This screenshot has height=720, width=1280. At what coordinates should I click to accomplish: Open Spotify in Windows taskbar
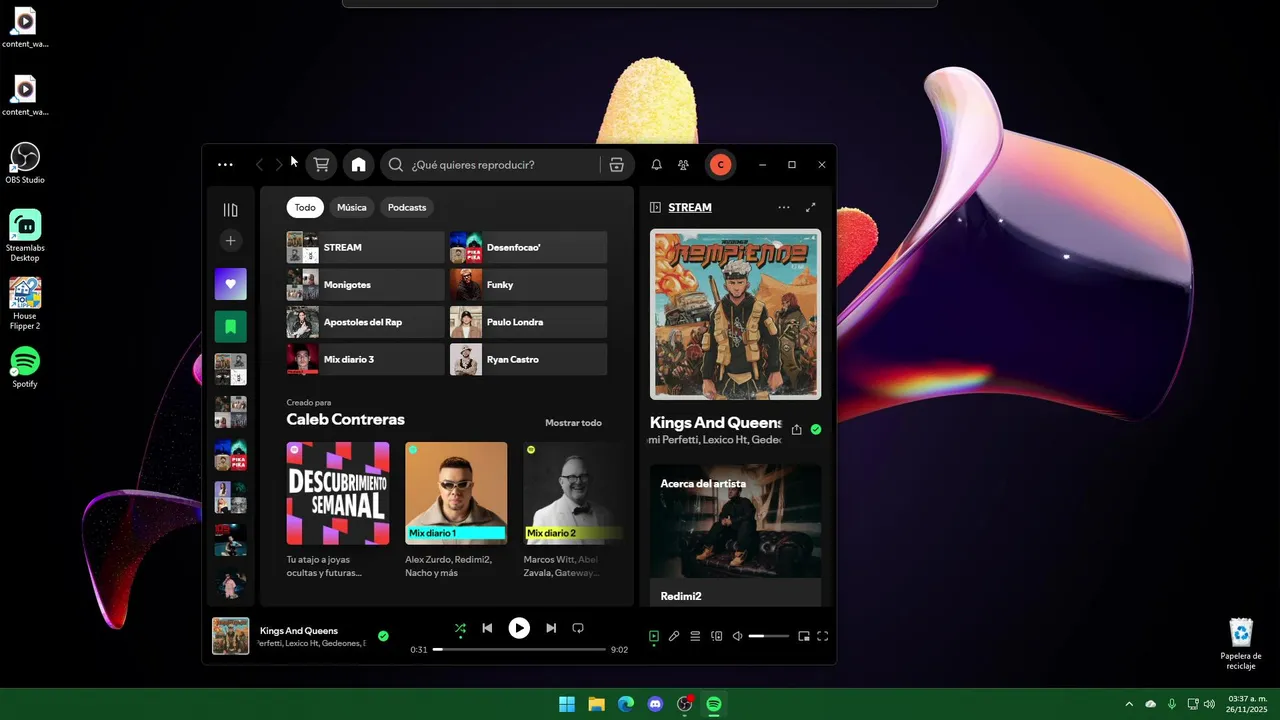tap(714, 704)
